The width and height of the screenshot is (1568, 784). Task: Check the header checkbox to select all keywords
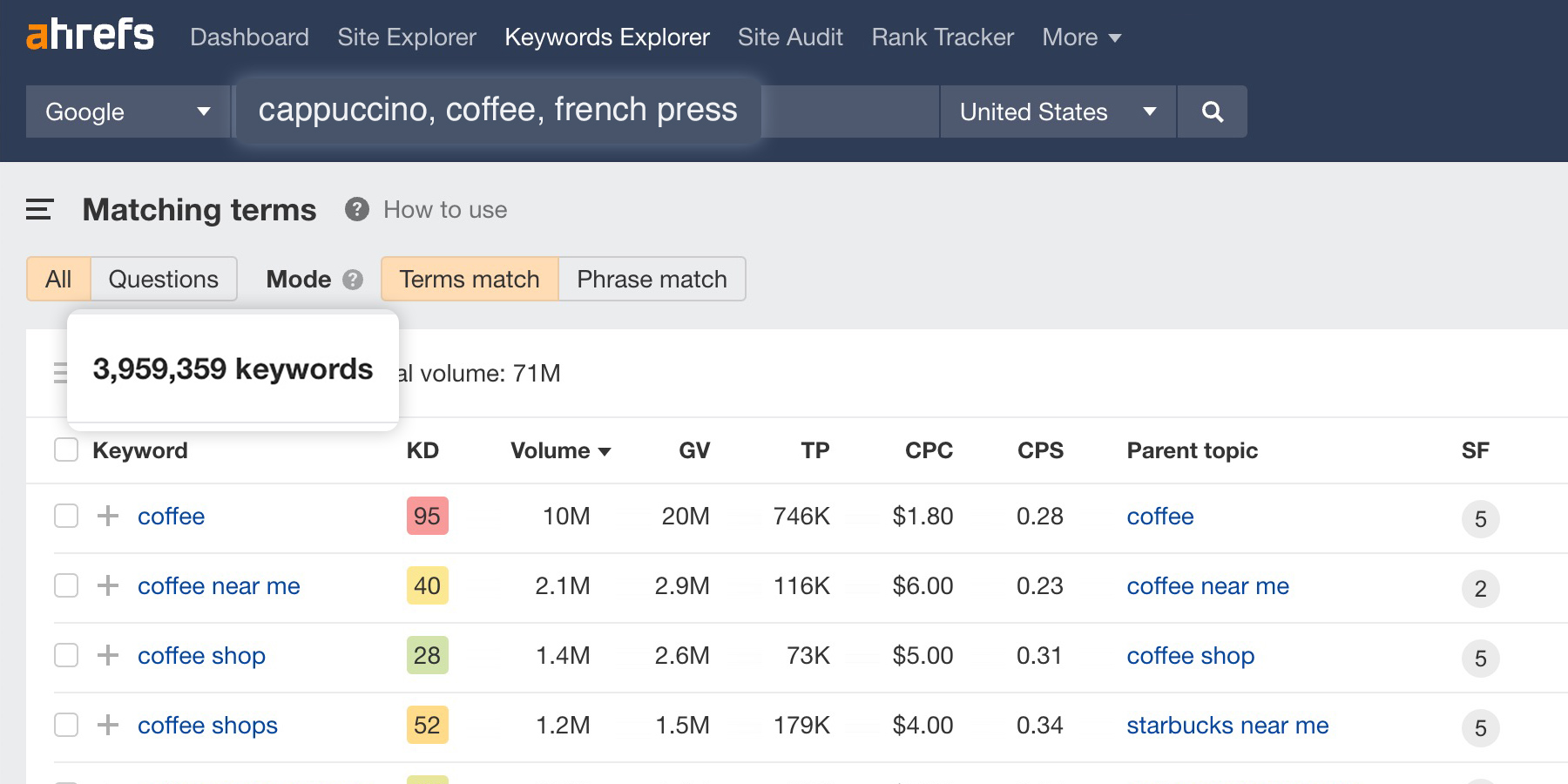66,449
